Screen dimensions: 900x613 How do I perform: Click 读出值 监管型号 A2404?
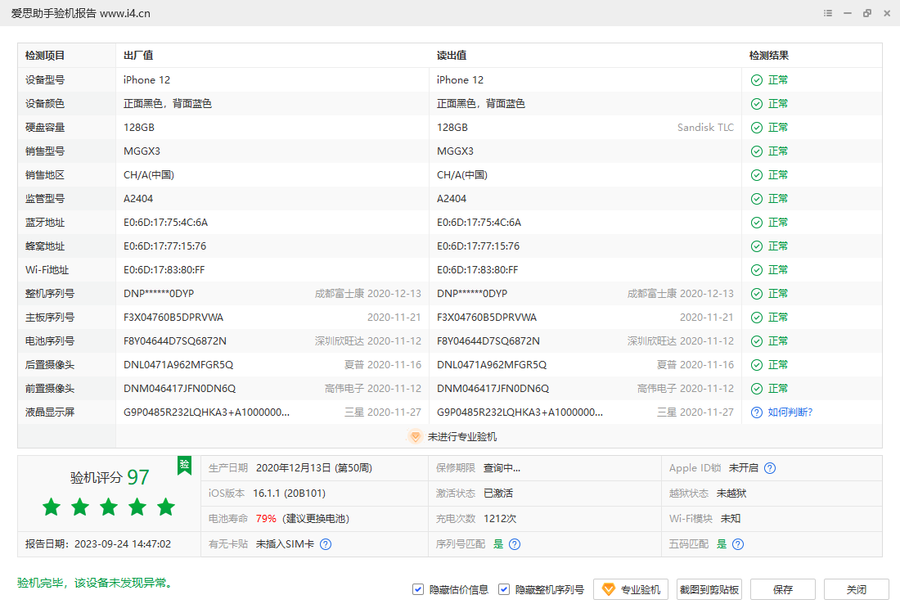(452, 199)
